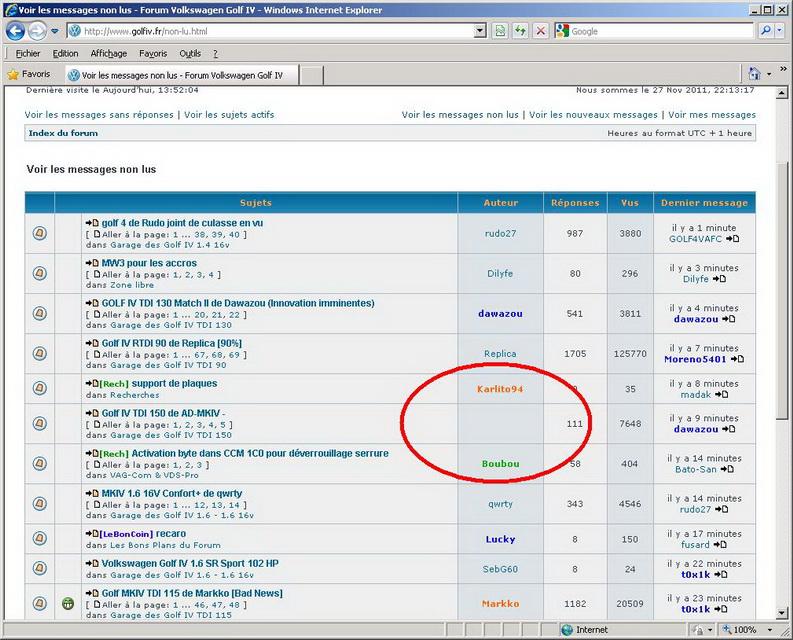The image size is (793, 640).
Task: Open the search provider dropdown arrow
Action: point(779,31)
